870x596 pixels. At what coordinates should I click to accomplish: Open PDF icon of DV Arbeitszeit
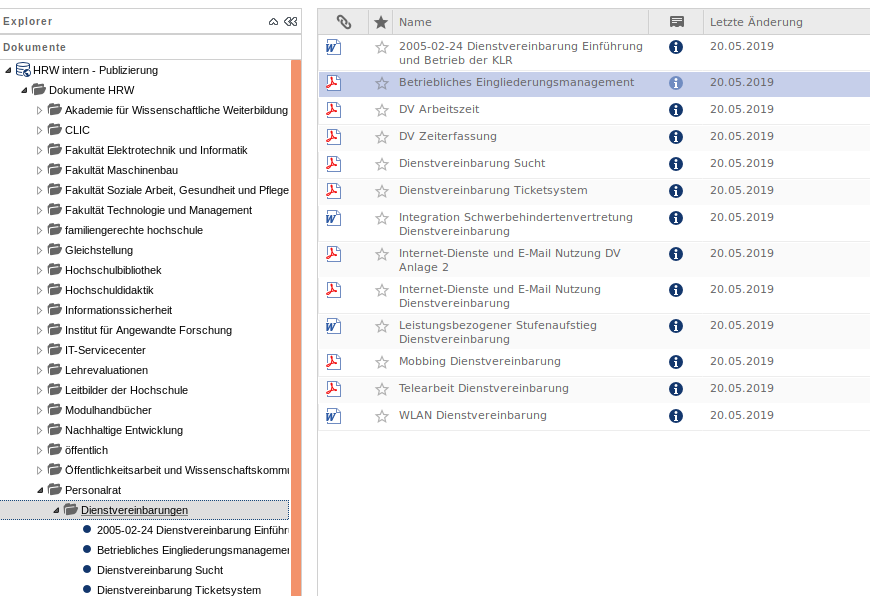tap(333, 110)
